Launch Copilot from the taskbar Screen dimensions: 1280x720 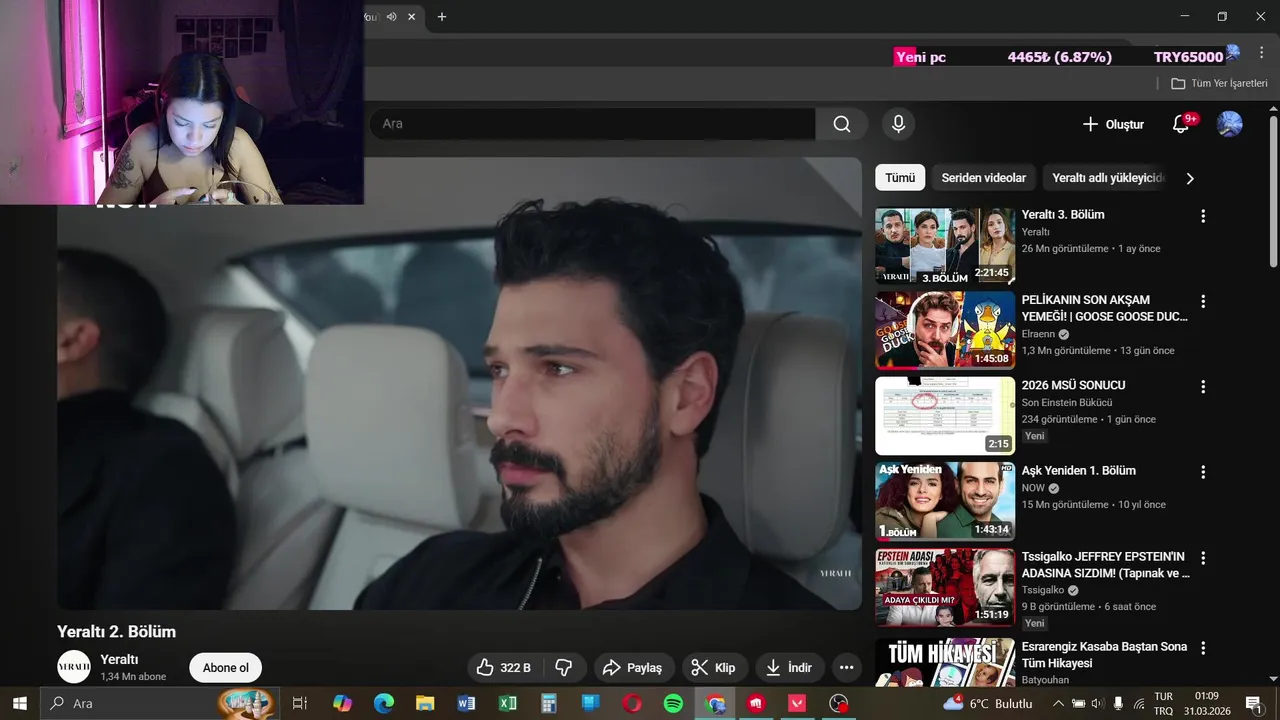[342, 703]
